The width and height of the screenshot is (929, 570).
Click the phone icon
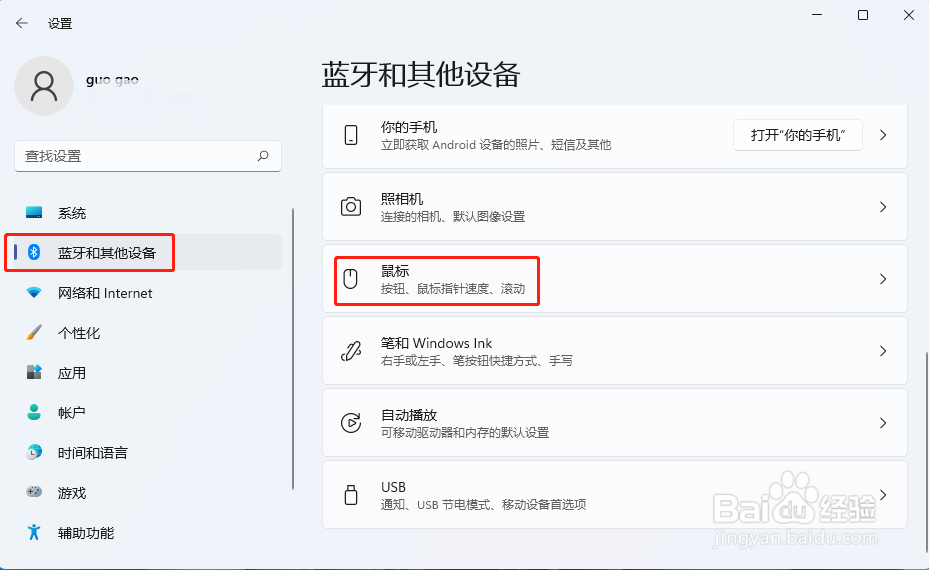(351, 135)
